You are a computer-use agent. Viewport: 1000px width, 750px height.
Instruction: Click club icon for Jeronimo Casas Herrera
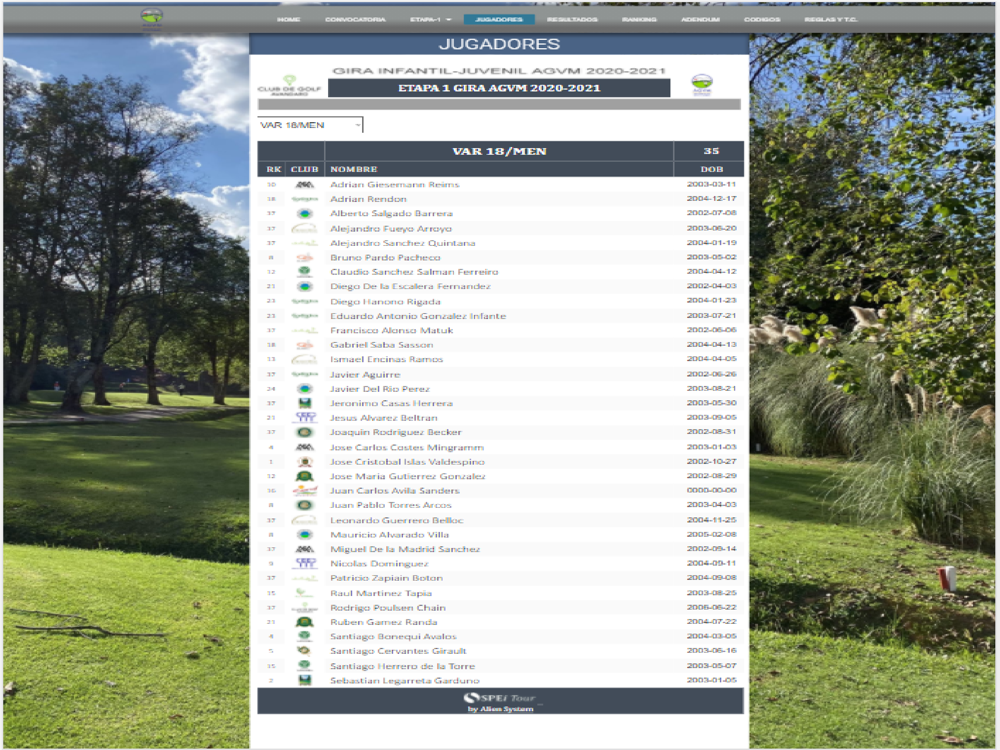305,403
